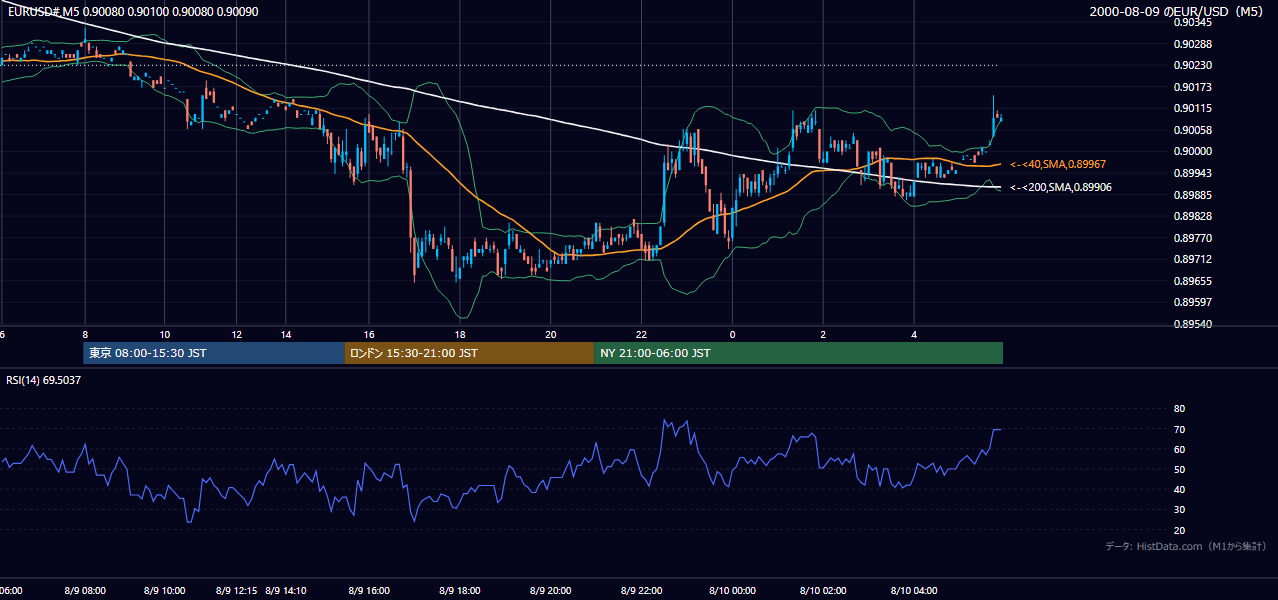Click RSI axis level 30
The image size is (1278, 600).
(x=1179, y=510)
